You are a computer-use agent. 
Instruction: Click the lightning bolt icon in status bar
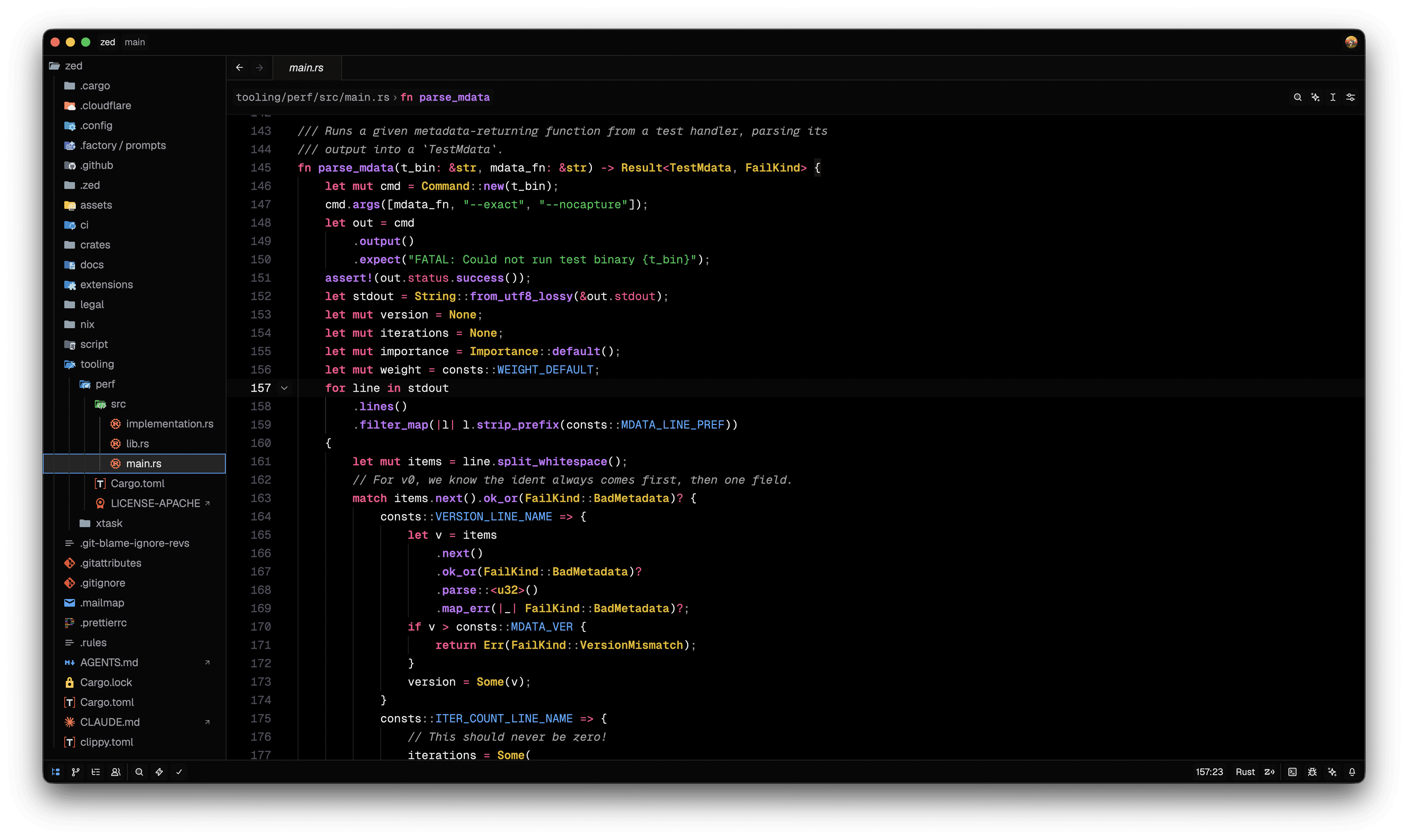(159, 772)
